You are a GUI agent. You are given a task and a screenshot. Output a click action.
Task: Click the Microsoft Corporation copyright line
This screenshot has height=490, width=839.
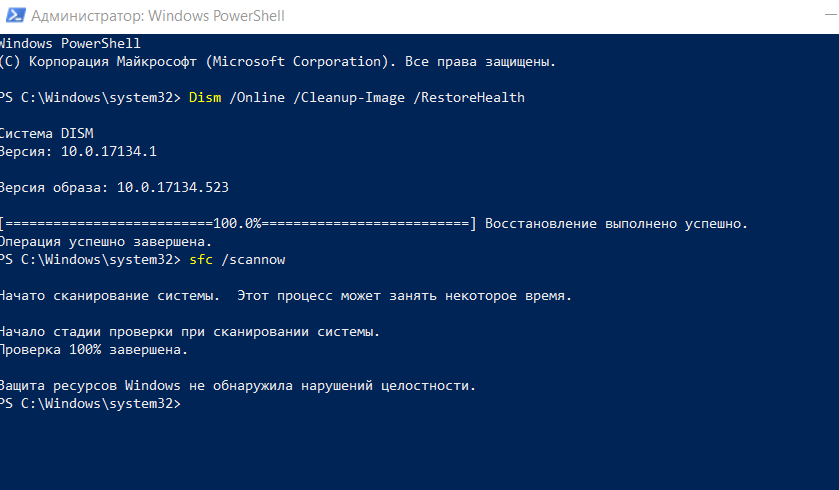click(x=278, y=62)
